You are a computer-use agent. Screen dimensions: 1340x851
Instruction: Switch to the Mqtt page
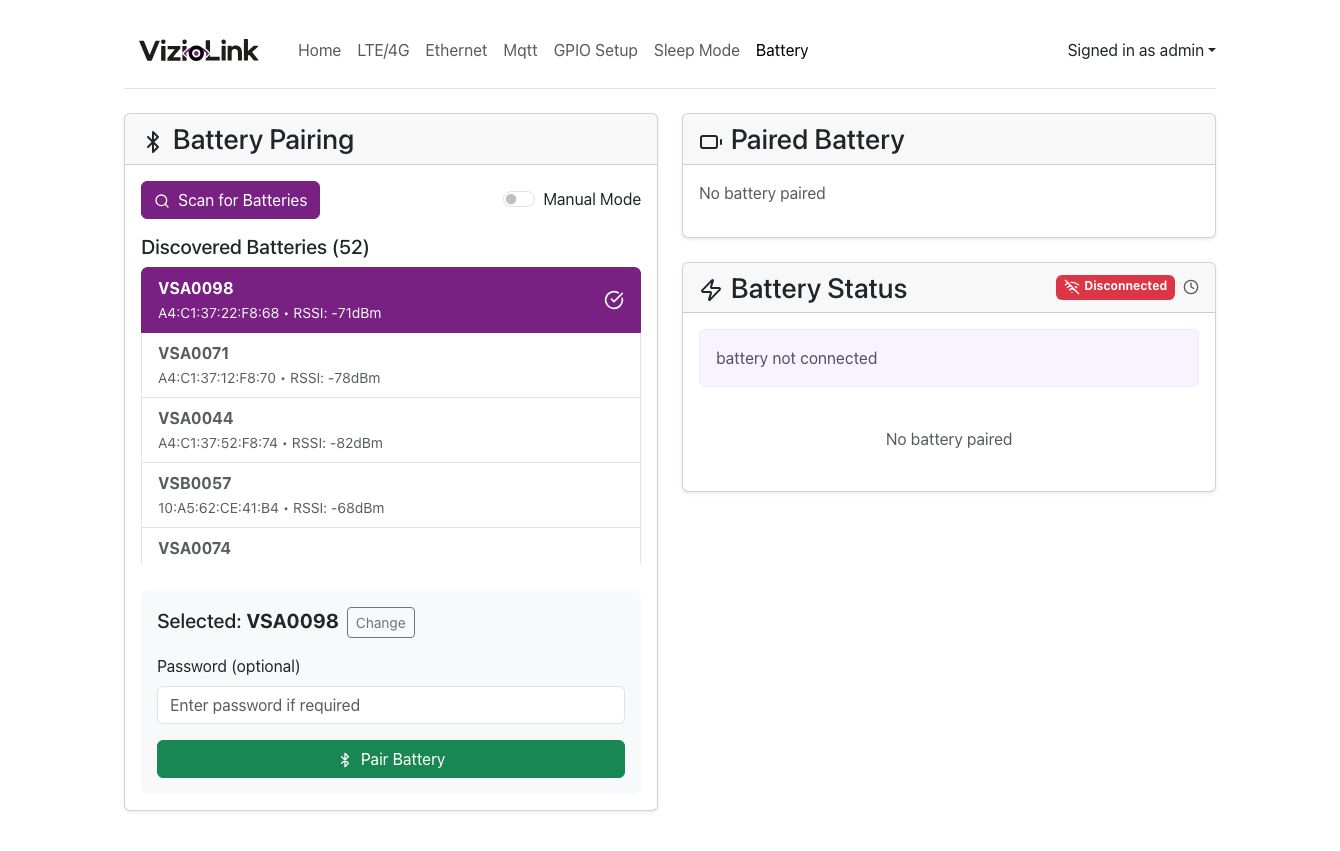coord(520,50)
